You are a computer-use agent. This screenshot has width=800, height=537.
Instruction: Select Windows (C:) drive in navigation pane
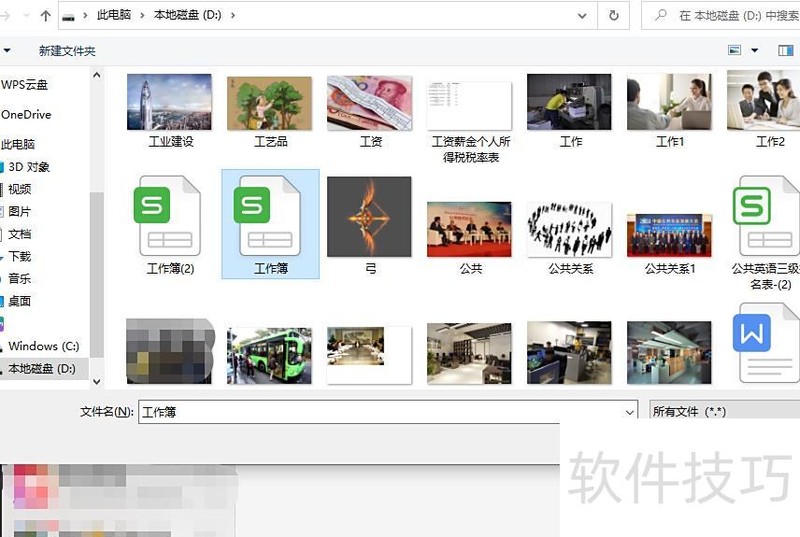click(x=43, y=346)
